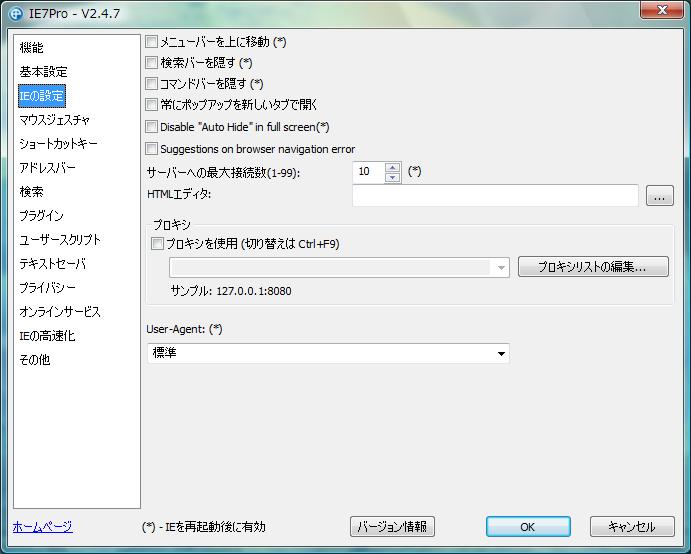
Task: Close the IE7Pro settings window
Action: [661, 10]
